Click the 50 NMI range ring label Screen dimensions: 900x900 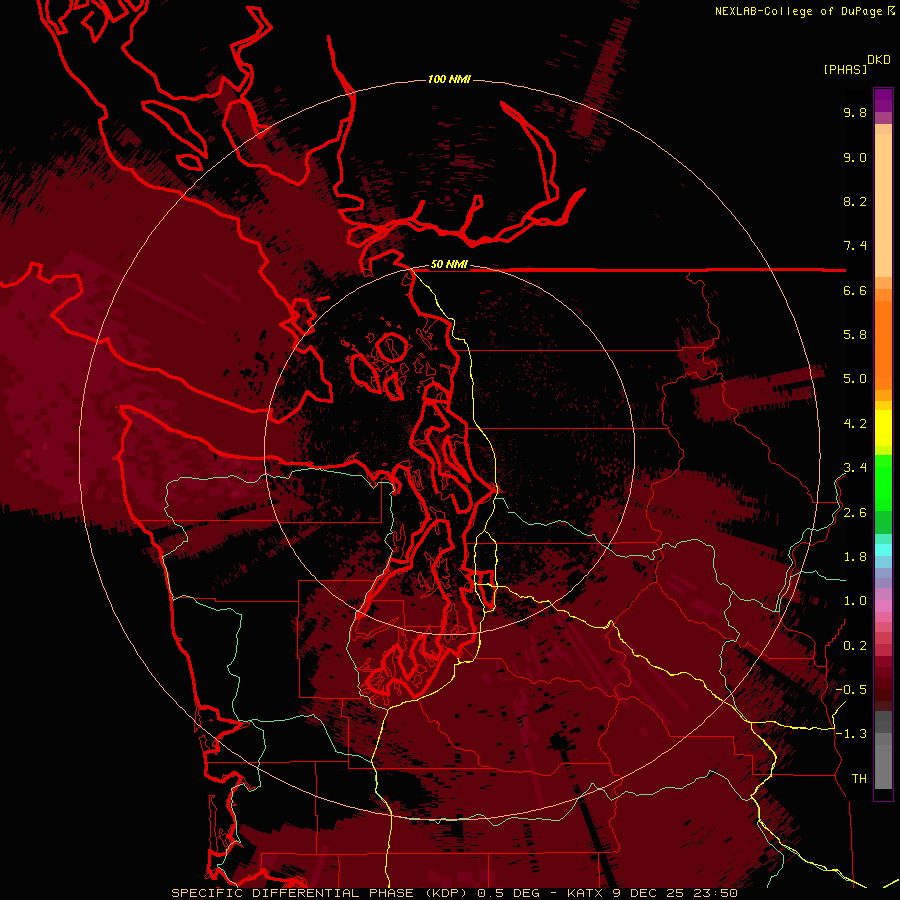[449, 265]
